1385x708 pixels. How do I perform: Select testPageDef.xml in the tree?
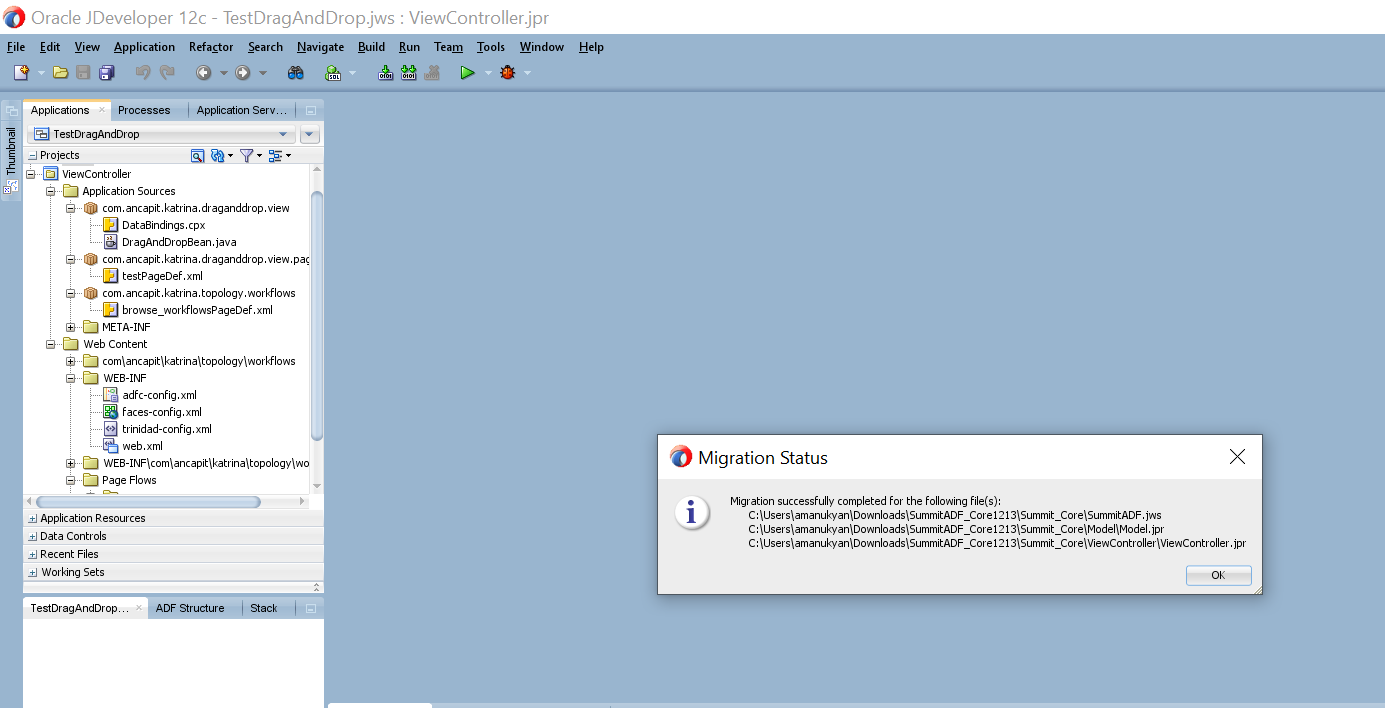click(x=162, y=276)
